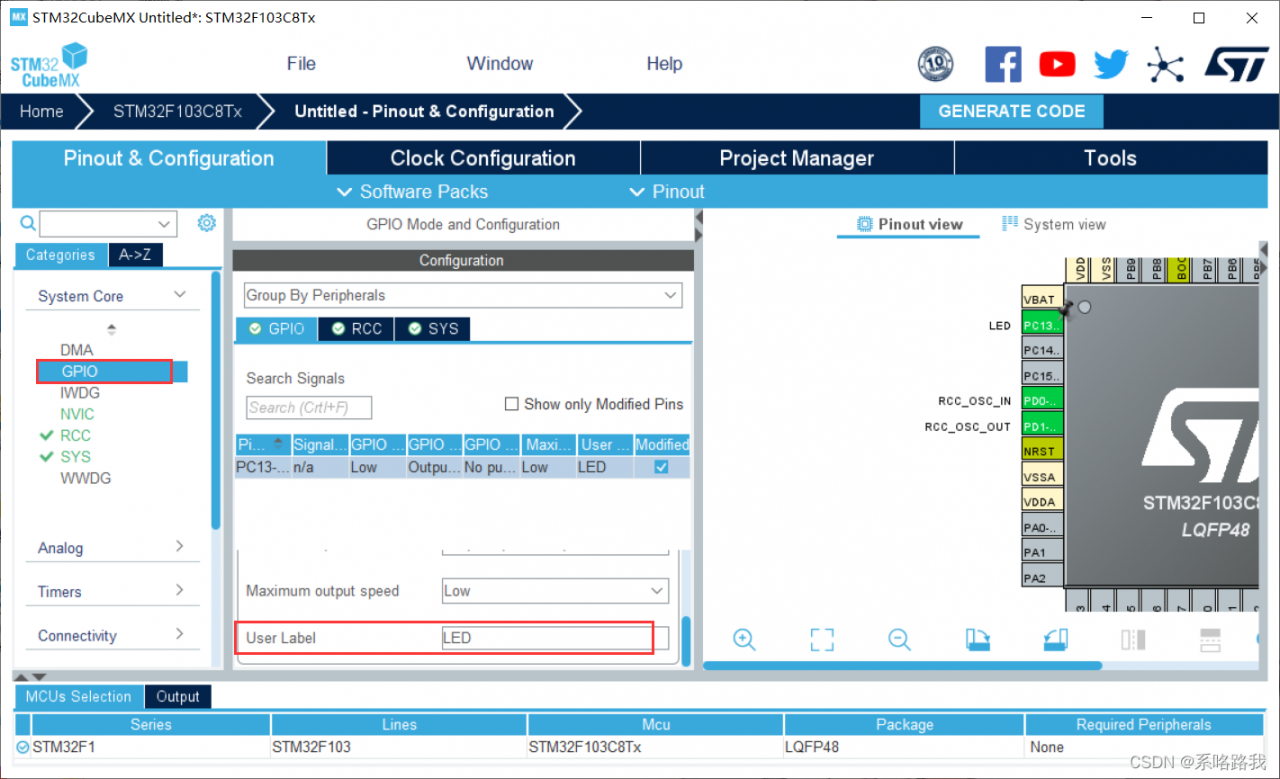Screen dimensions: 1280x779
Task: Click the GENERATE CODE button
Action: [x=1011, y=111]
